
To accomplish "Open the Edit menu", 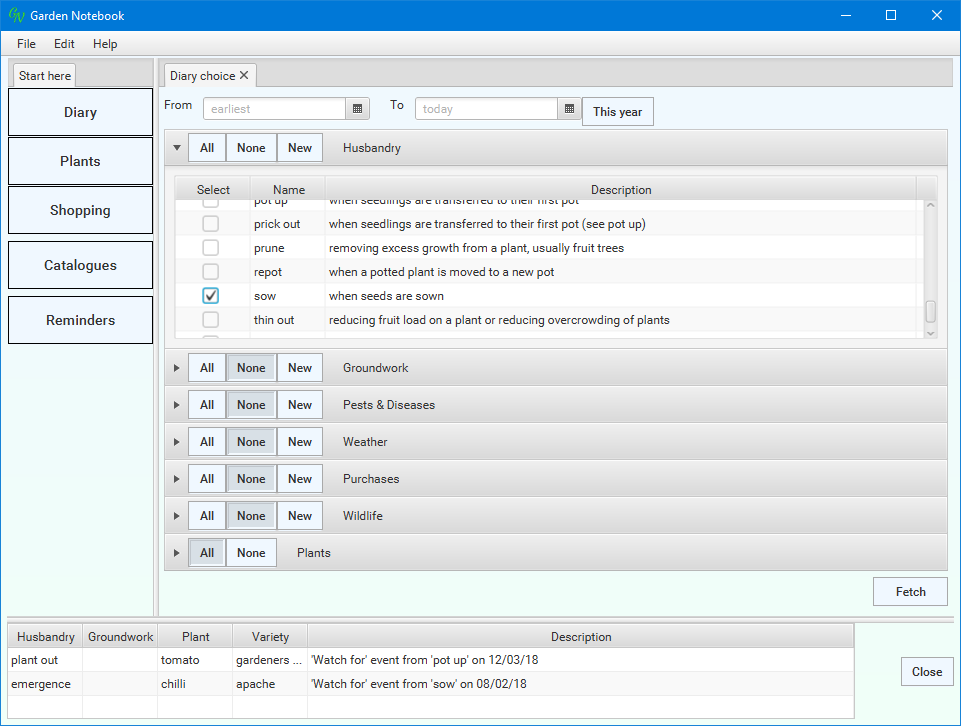I will pos(64,44).
